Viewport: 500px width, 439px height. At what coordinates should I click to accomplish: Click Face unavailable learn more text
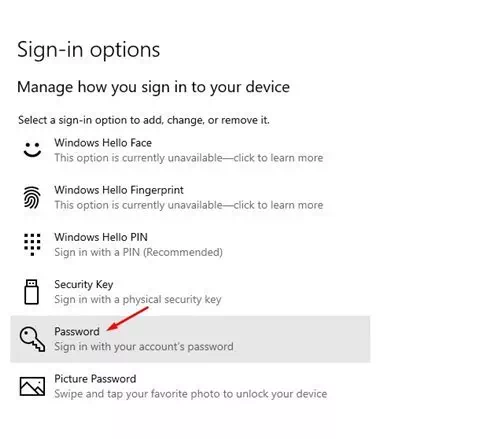click(x=189, y=158)
